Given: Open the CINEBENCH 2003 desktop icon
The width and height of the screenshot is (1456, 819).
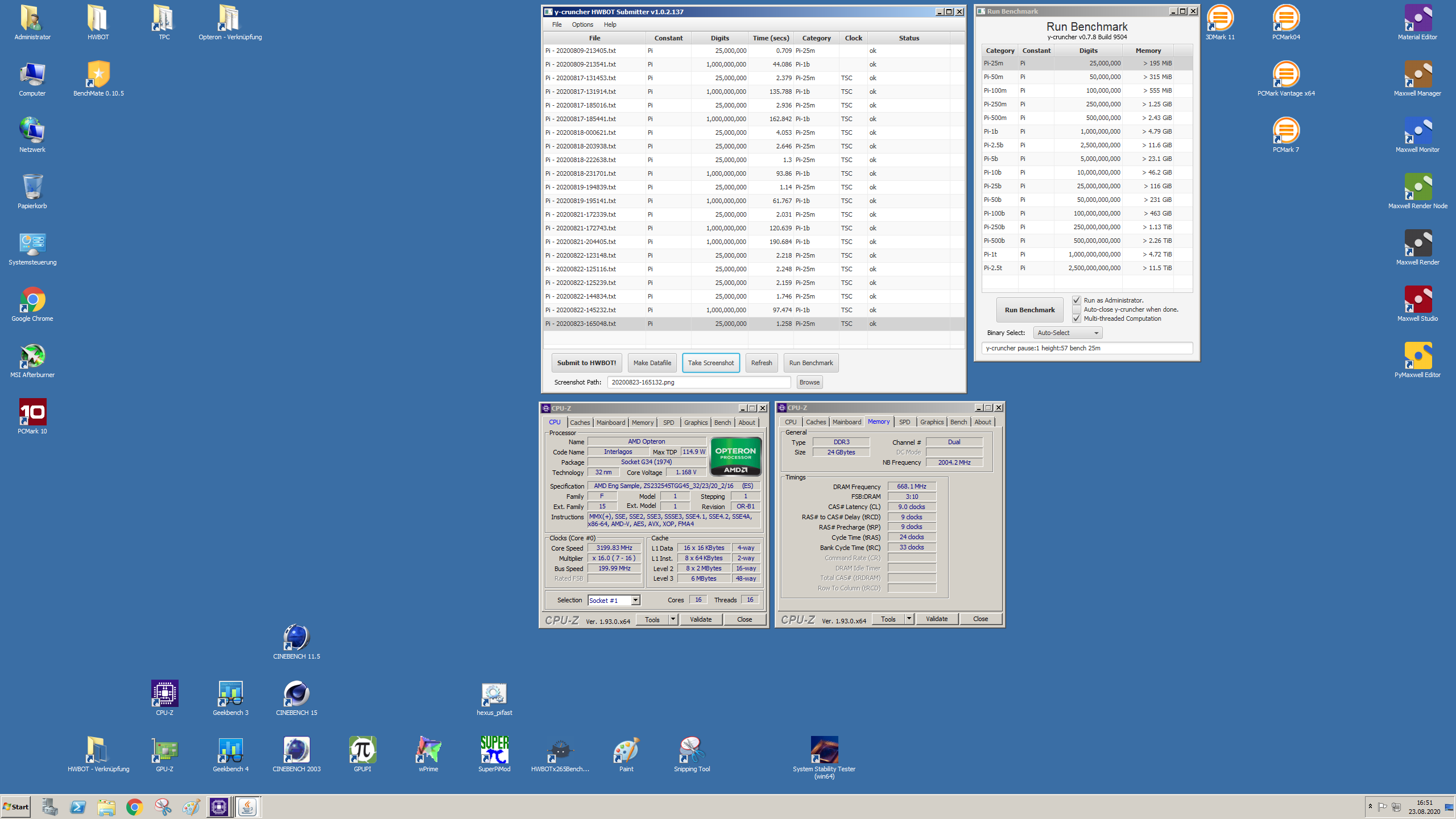Looking at the screenshot, I should tap(296, 754).
